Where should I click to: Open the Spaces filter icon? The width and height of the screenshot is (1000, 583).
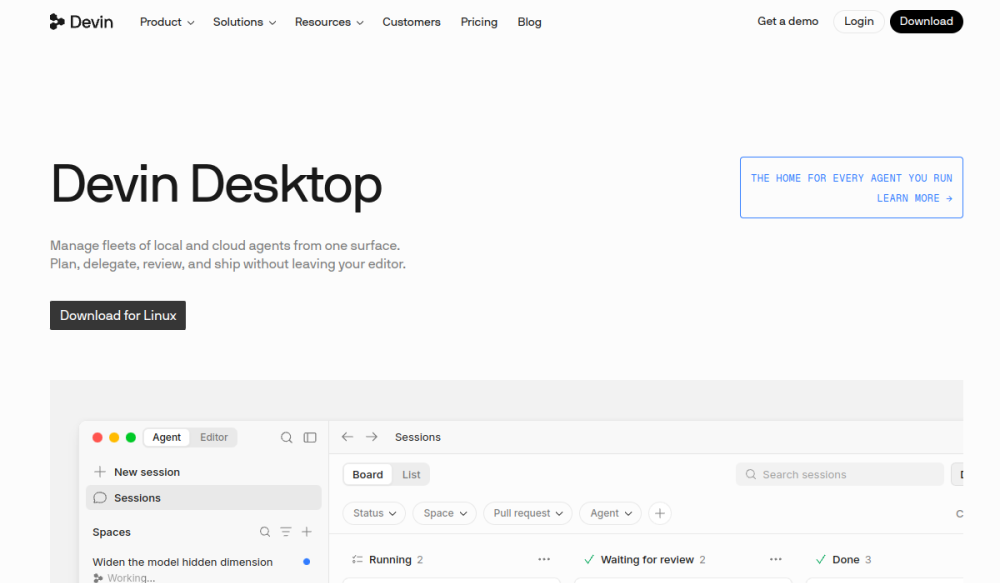tap(286, 532)
